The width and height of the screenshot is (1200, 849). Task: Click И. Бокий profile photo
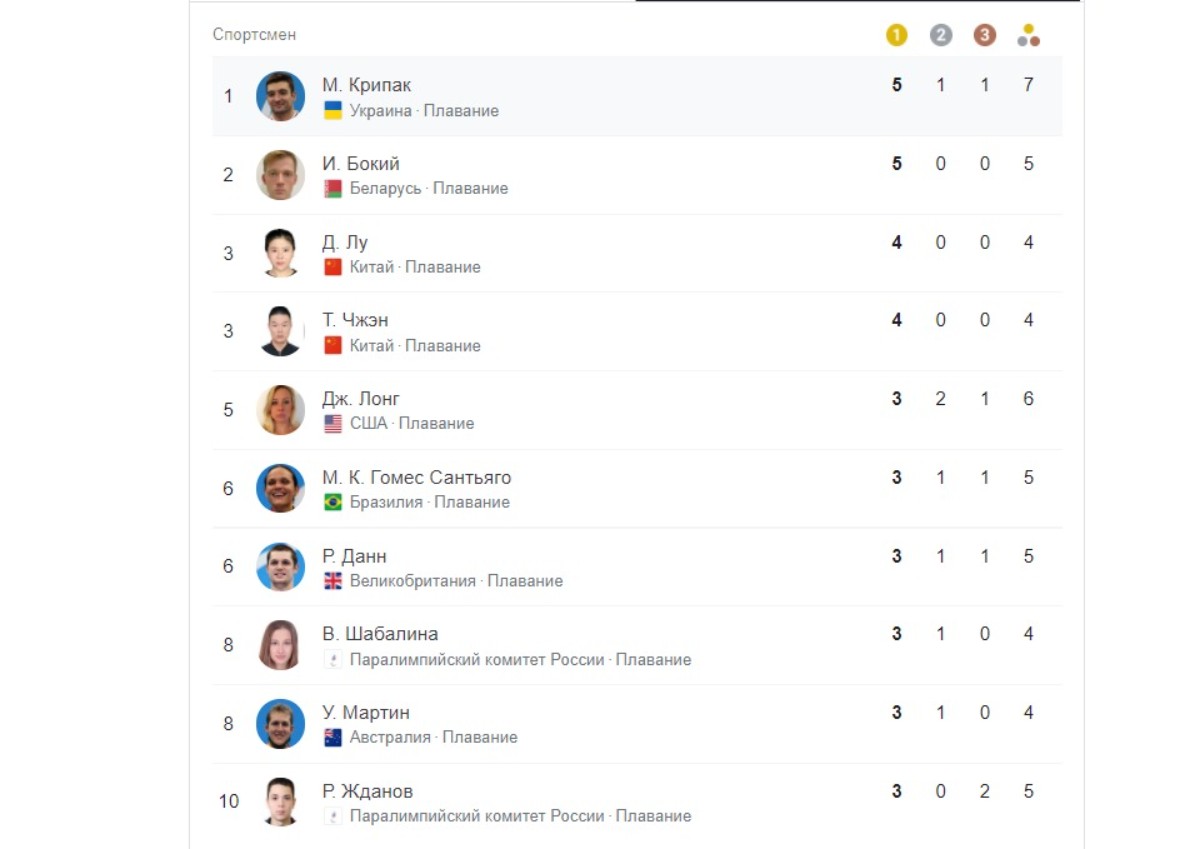tap(280, 175)
